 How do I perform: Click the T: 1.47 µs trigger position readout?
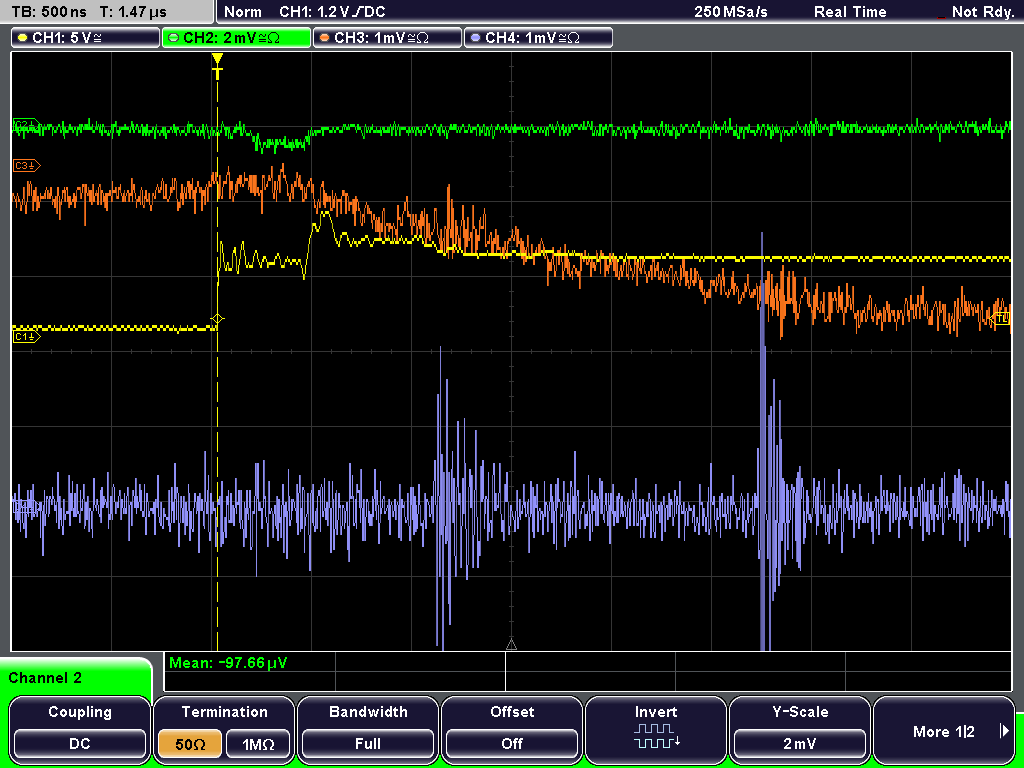(x=134, y=12)
